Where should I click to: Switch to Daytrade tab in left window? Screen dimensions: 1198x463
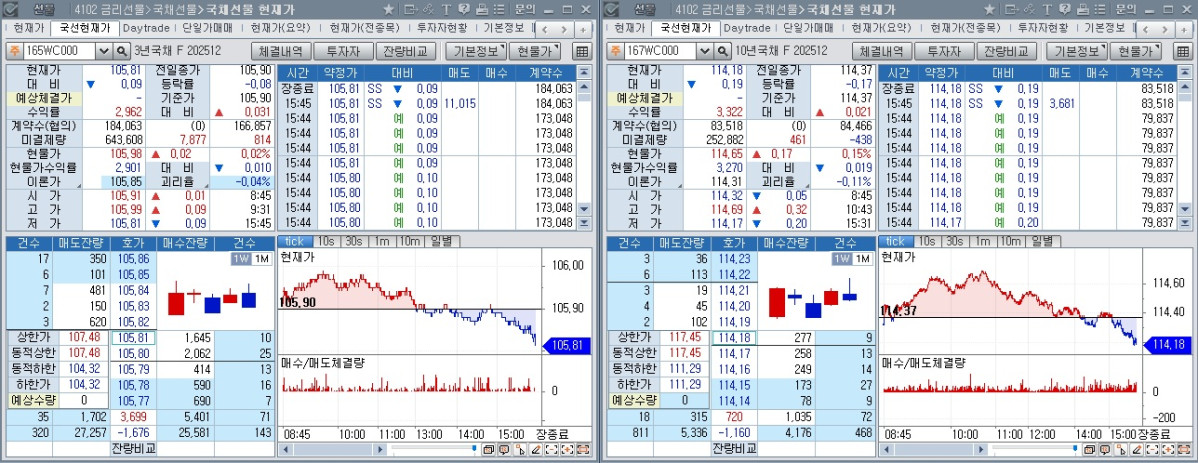[x=147, y=28]
